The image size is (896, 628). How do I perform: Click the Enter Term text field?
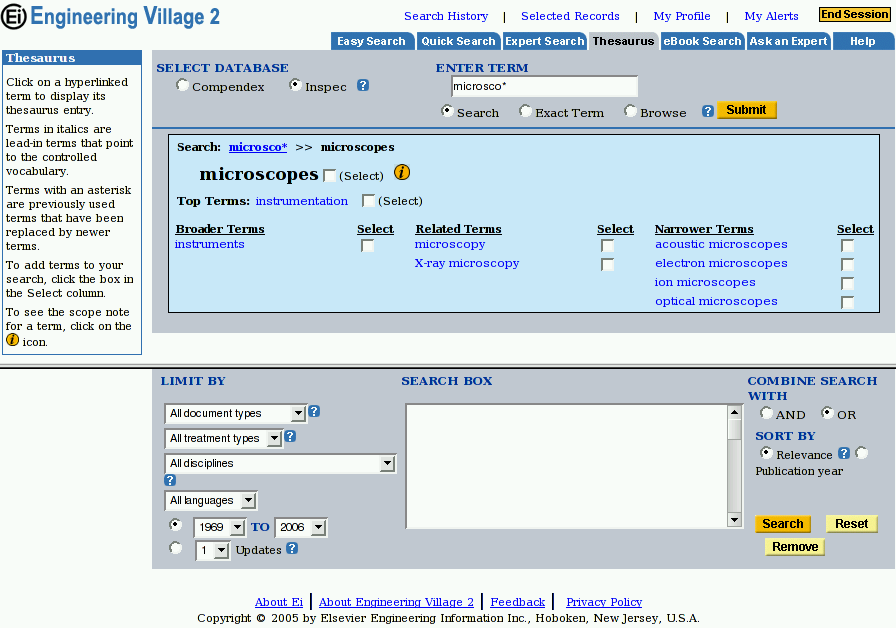[545, 86]
